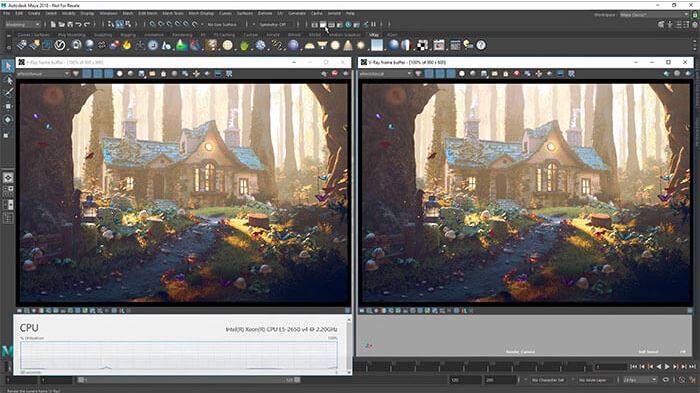
Task: Create a V-Ray dome light from shelf
Action: point(309,46)
